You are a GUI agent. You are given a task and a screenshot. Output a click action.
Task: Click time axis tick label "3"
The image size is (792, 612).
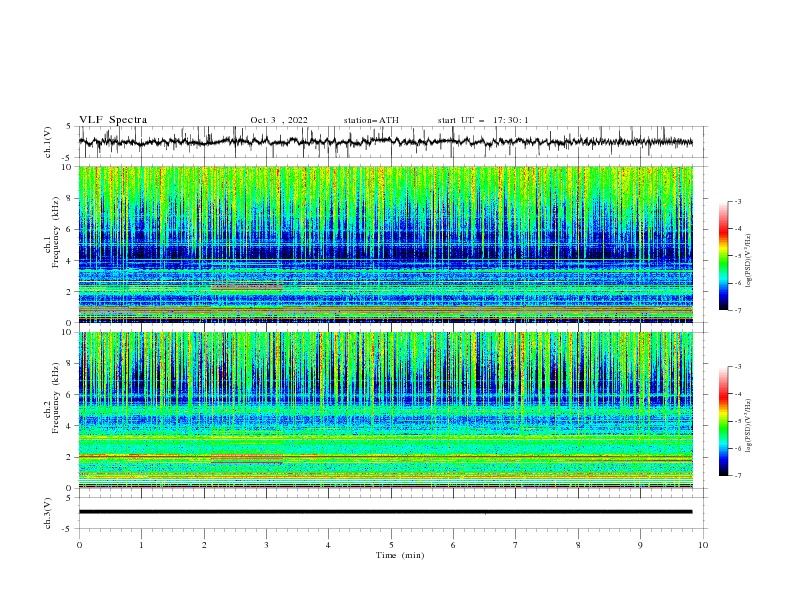(266, 545)
